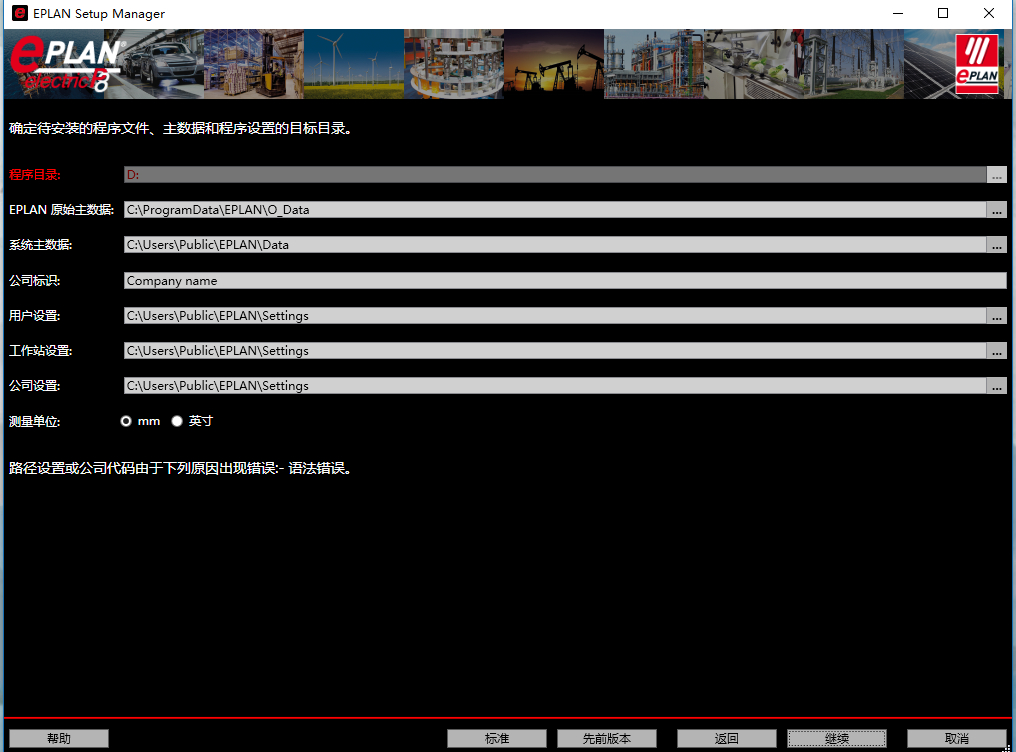Viewport: 1016px width, 752px height.
Task: Click the red EPLAN logo at banner right
Action: [x=976, y=64]
